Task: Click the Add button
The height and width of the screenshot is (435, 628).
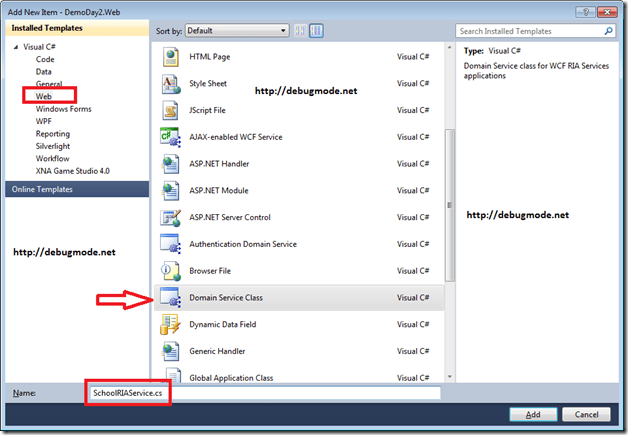Action: click(533, 413)
